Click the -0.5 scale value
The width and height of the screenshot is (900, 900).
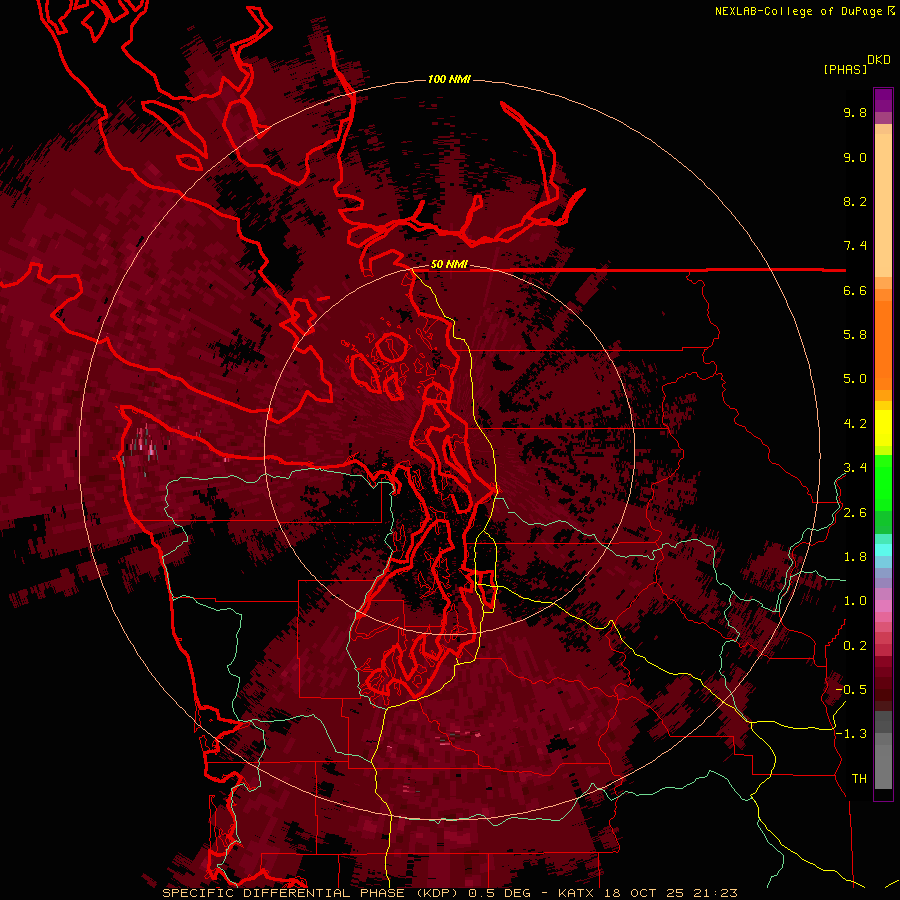[851, 690]
